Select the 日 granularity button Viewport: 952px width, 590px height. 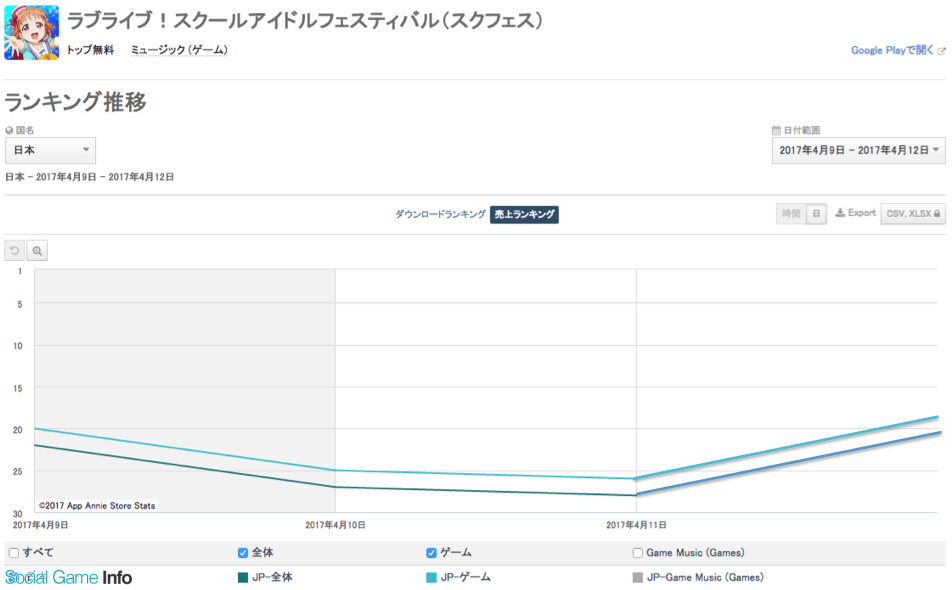[817, 214]
